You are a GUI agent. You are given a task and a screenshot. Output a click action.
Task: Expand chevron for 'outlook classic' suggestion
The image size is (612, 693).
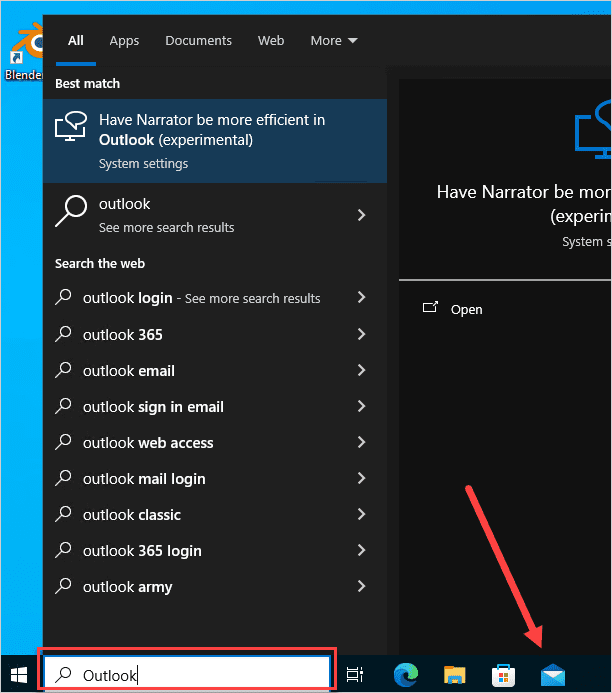coord(361,514)
